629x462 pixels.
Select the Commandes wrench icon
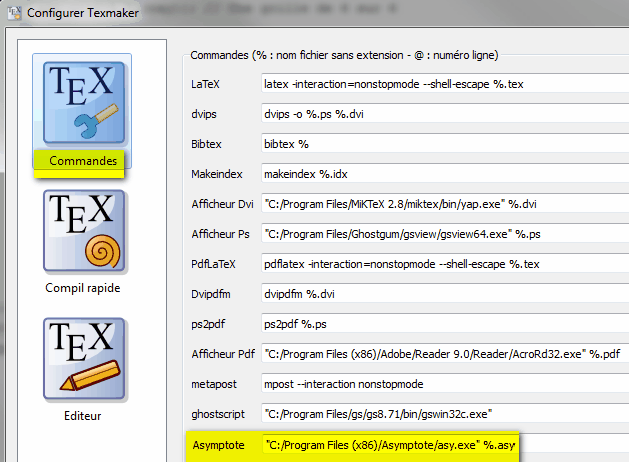click(x=84, y=102)
